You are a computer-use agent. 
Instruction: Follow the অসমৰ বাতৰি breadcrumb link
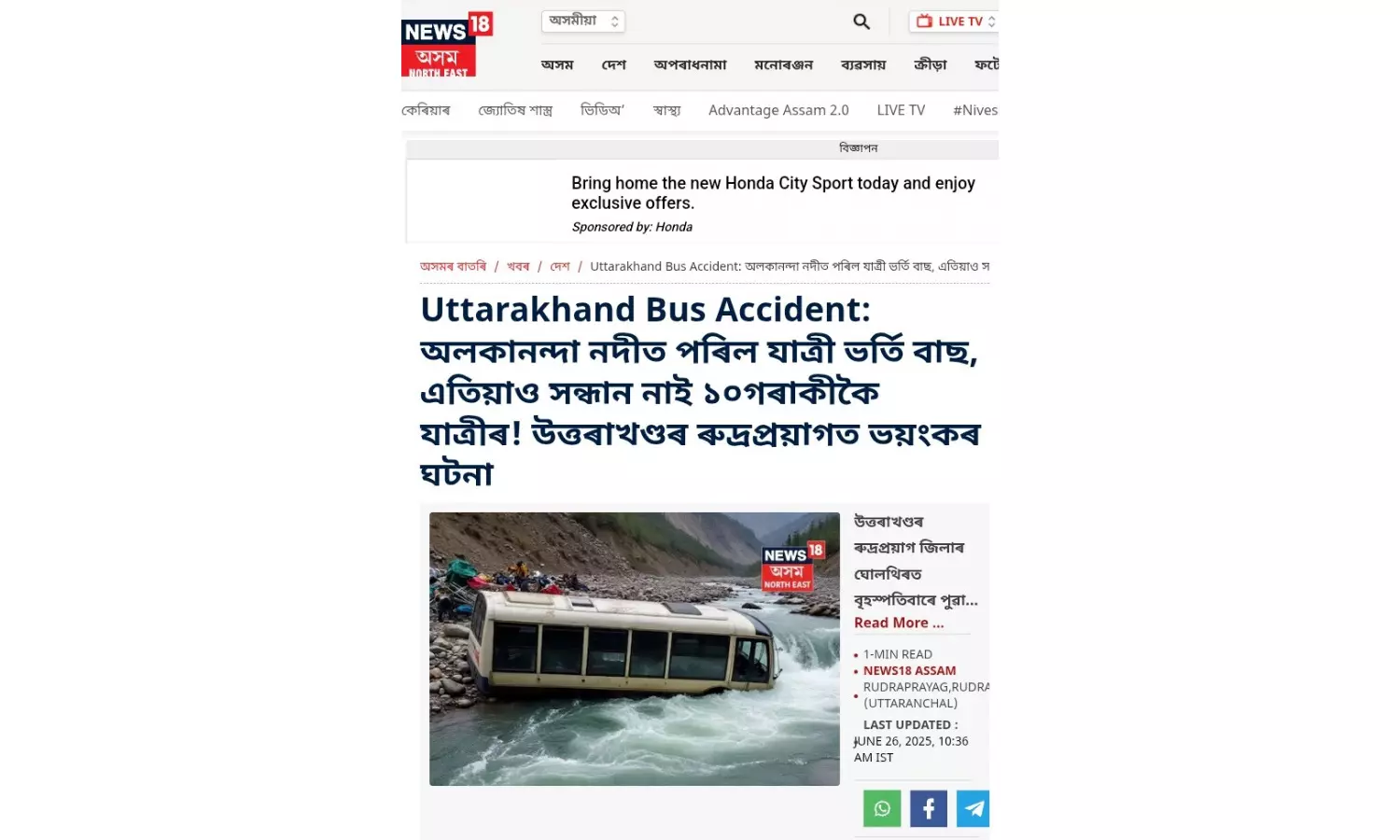pos(453,266)
